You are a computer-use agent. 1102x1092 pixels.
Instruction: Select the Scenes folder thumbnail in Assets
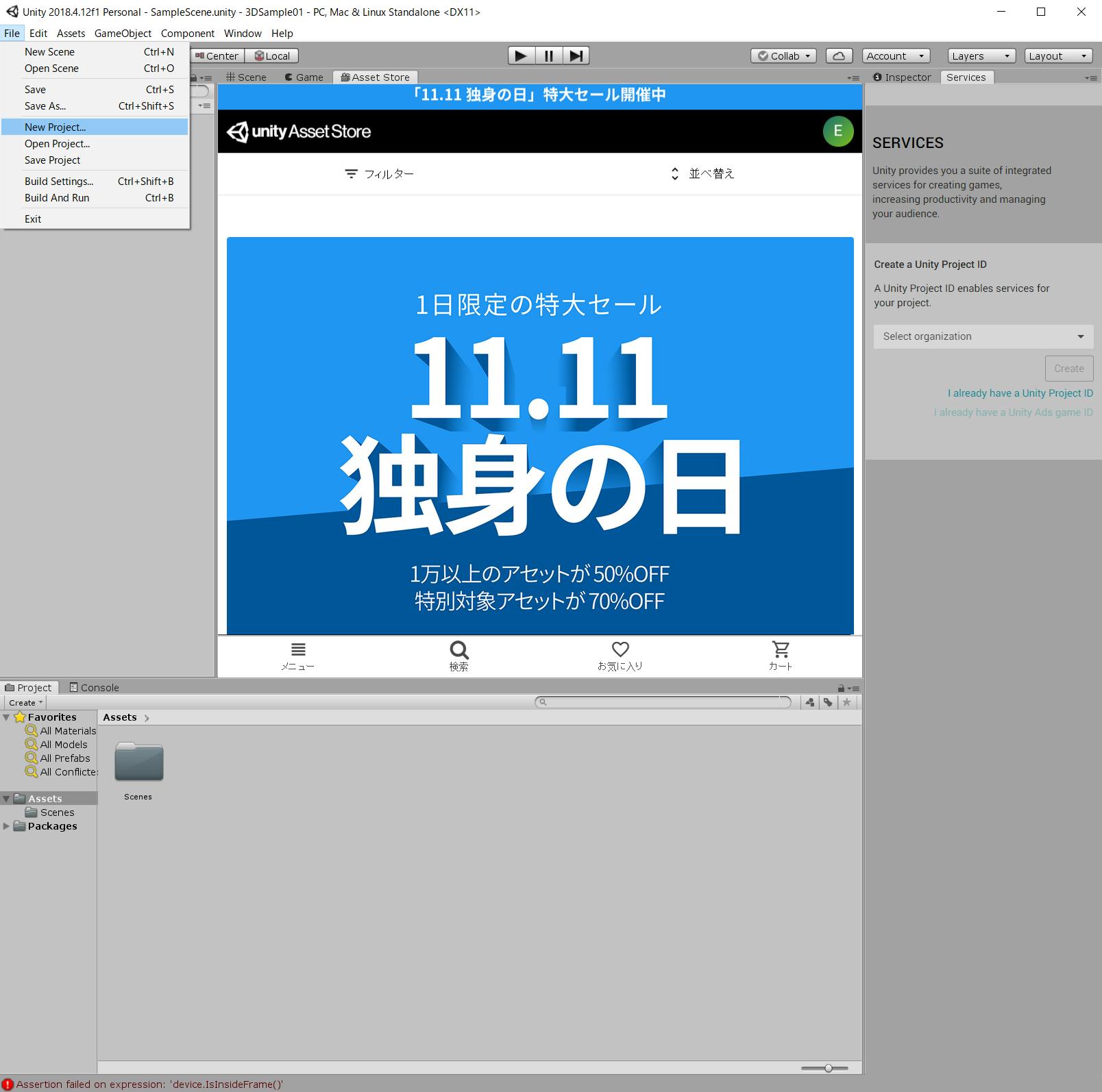pos(138,762)
